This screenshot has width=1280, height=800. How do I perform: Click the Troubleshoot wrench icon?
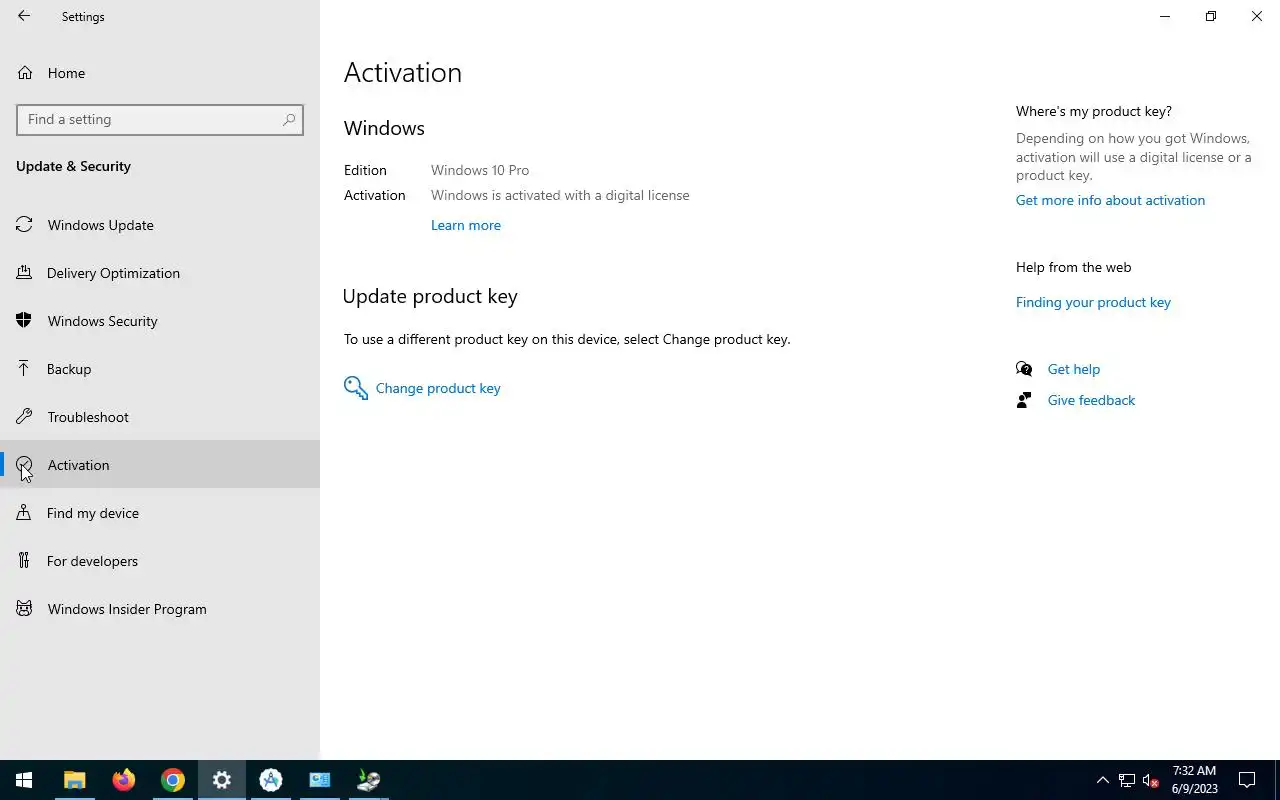[x=24, y=417]
